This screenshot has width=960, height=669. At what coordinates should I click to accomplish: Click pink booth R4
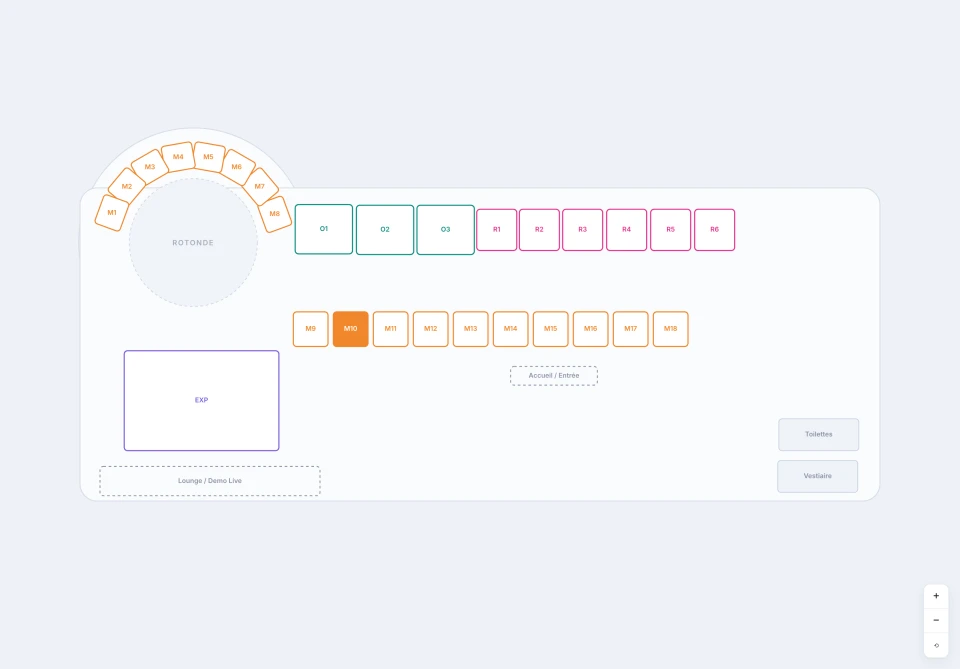(626, 230)
